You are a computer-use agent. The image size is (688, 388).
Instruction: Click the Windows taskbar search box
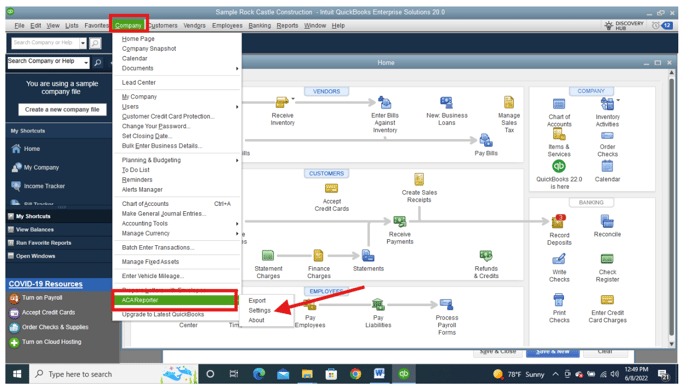[x=114, y=374]
